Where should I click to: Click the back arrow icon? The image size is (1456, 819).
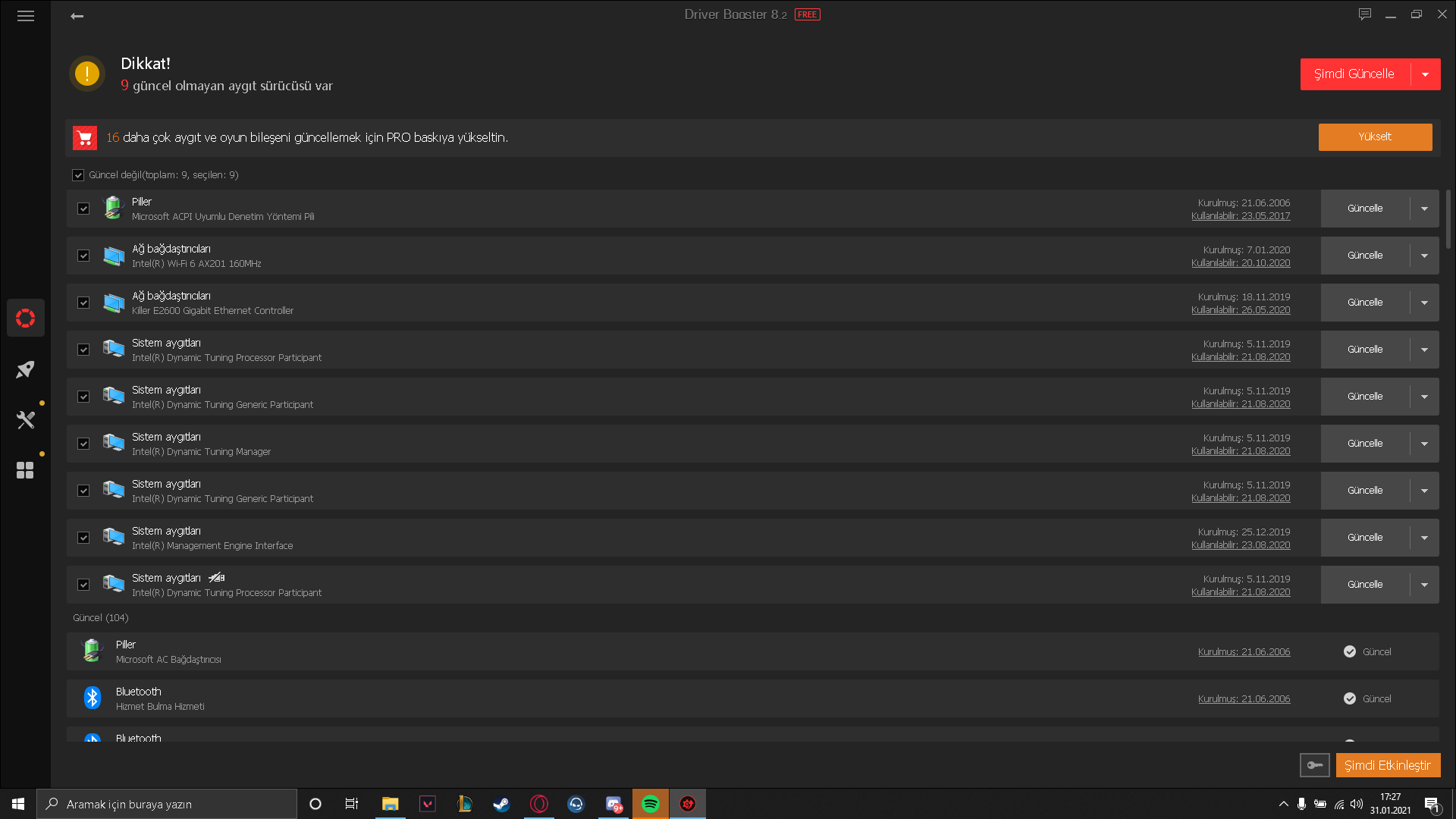coord(77,16)
